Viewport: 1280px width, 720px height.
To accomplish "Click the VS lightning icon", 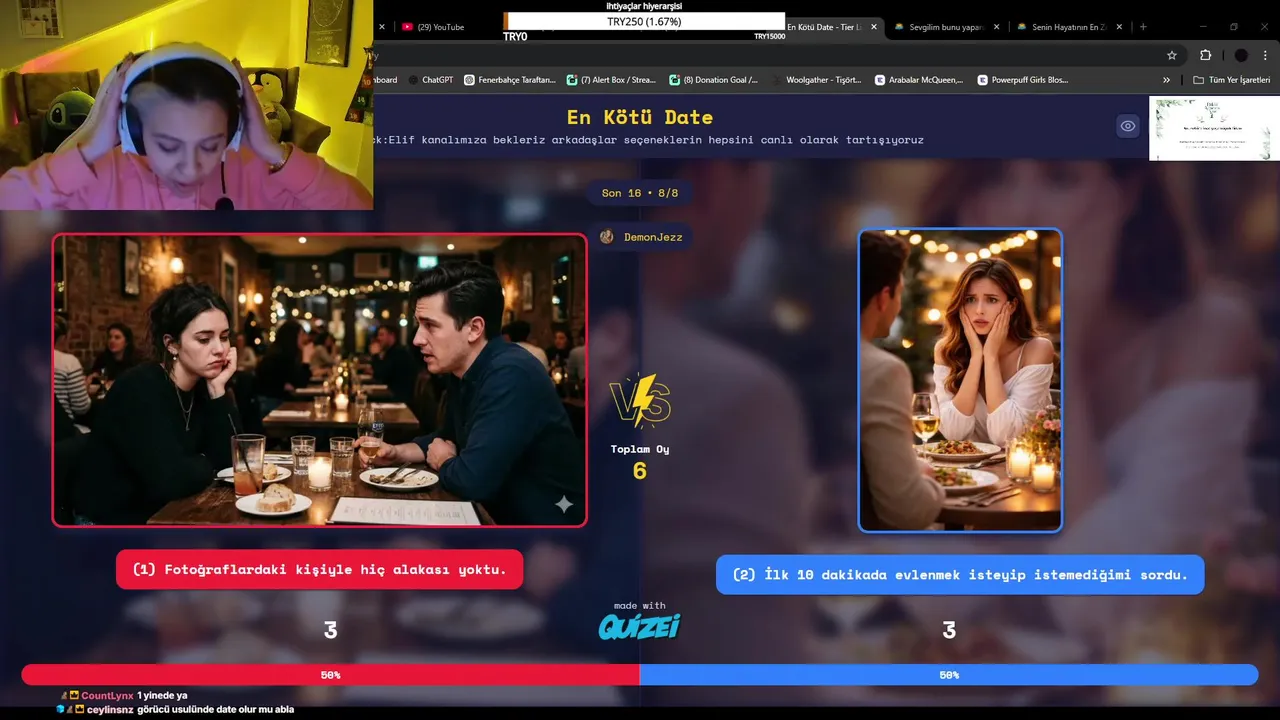I will click(x=640, y=400).
